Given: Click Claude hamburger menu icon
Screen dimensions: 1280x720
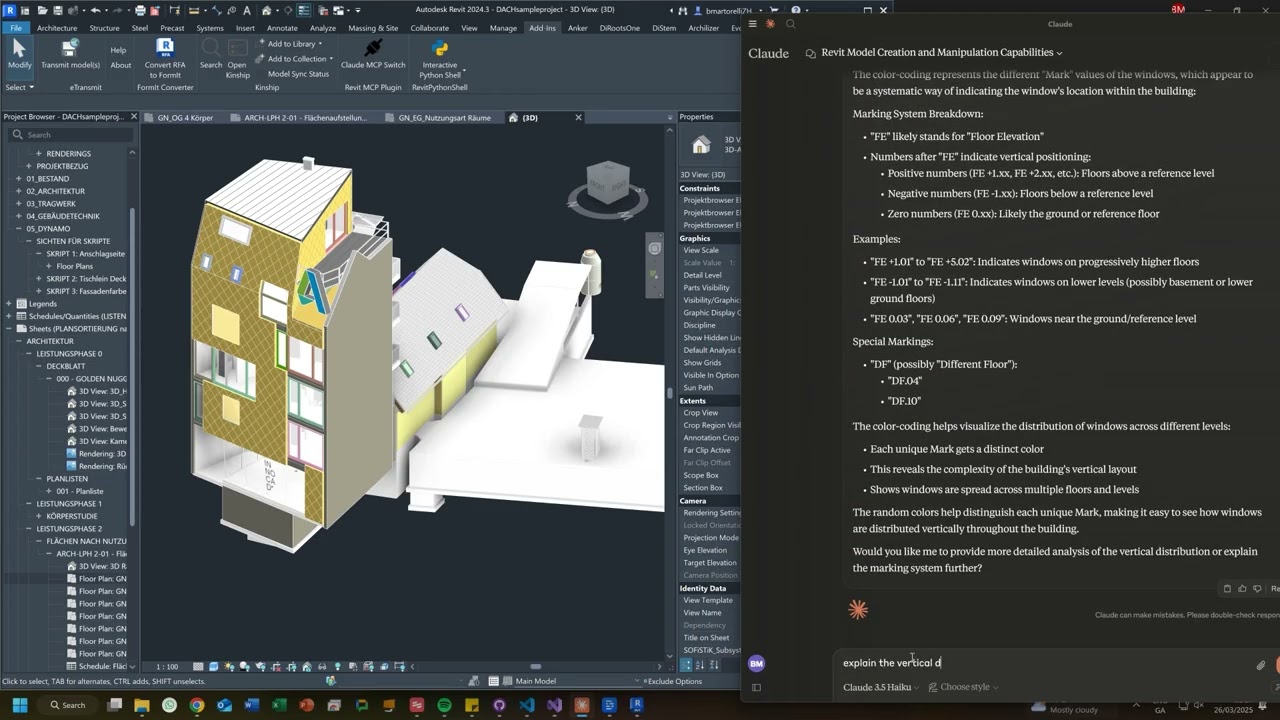Looking at the screenshot, I should pos(752,23).
